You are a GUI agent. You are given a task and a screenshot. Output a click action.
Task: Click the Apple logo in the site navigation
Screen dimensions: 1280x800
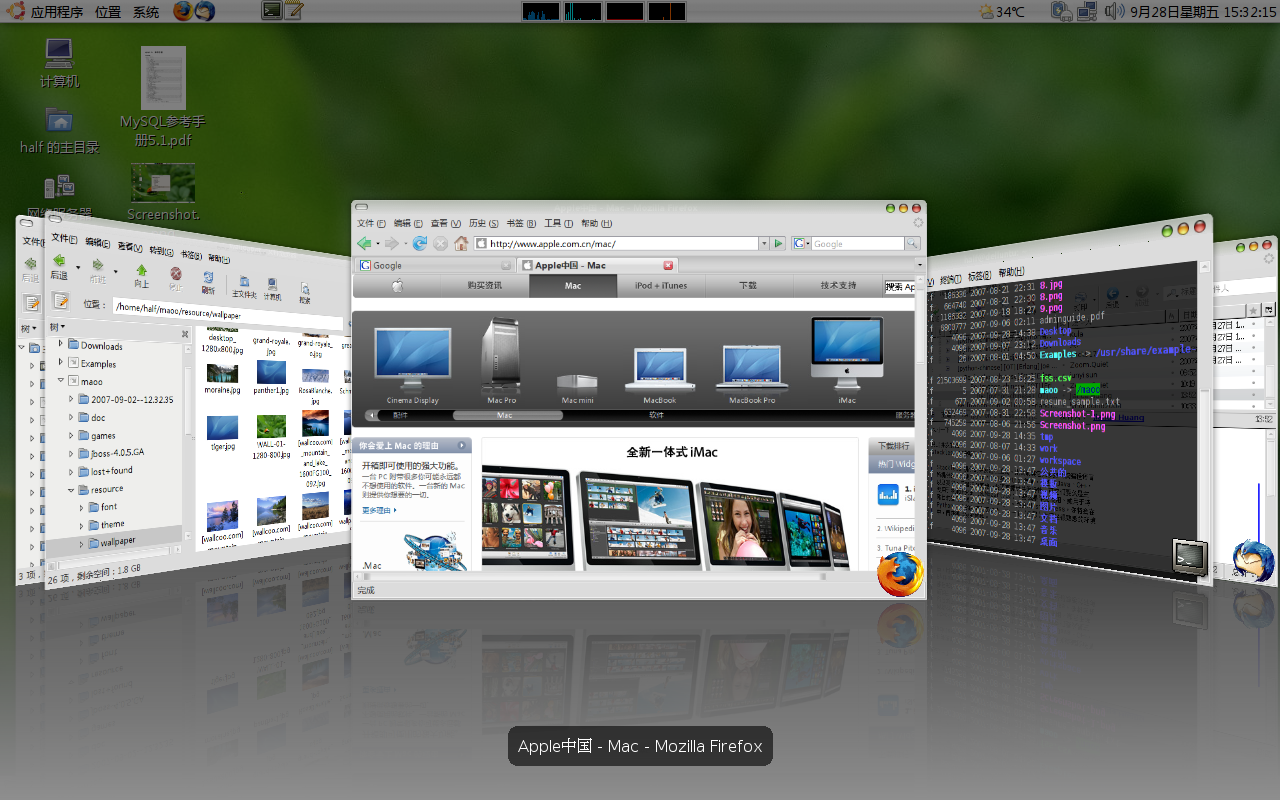coord(397,286)
